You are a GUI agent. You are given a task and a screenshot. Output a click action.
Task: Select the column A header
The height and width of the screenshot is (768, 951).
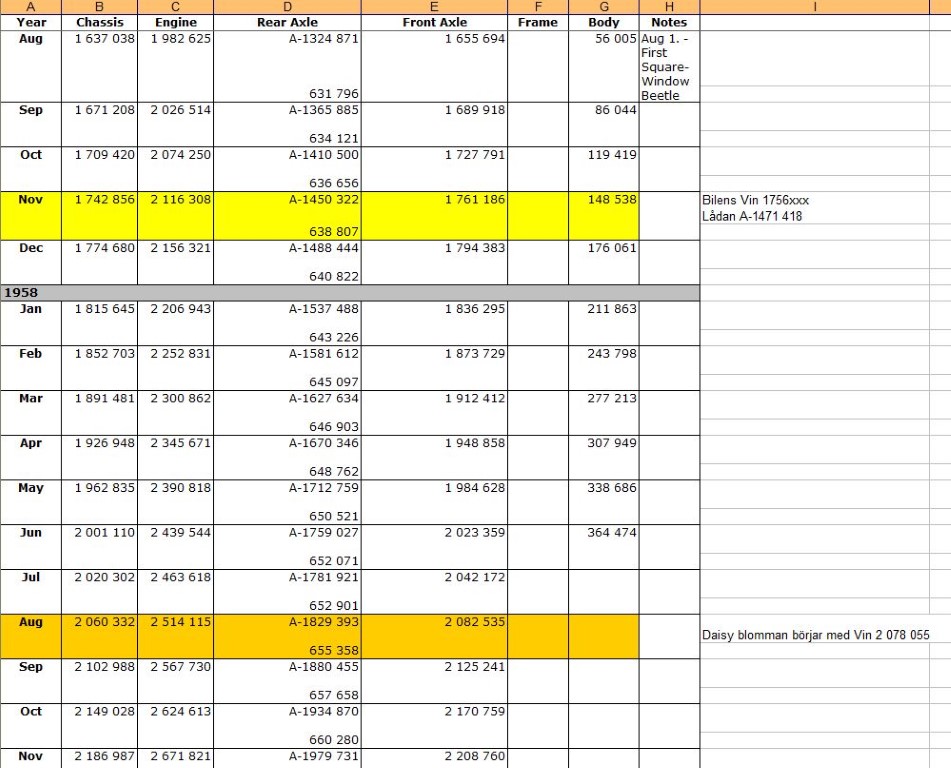(31, 7)
